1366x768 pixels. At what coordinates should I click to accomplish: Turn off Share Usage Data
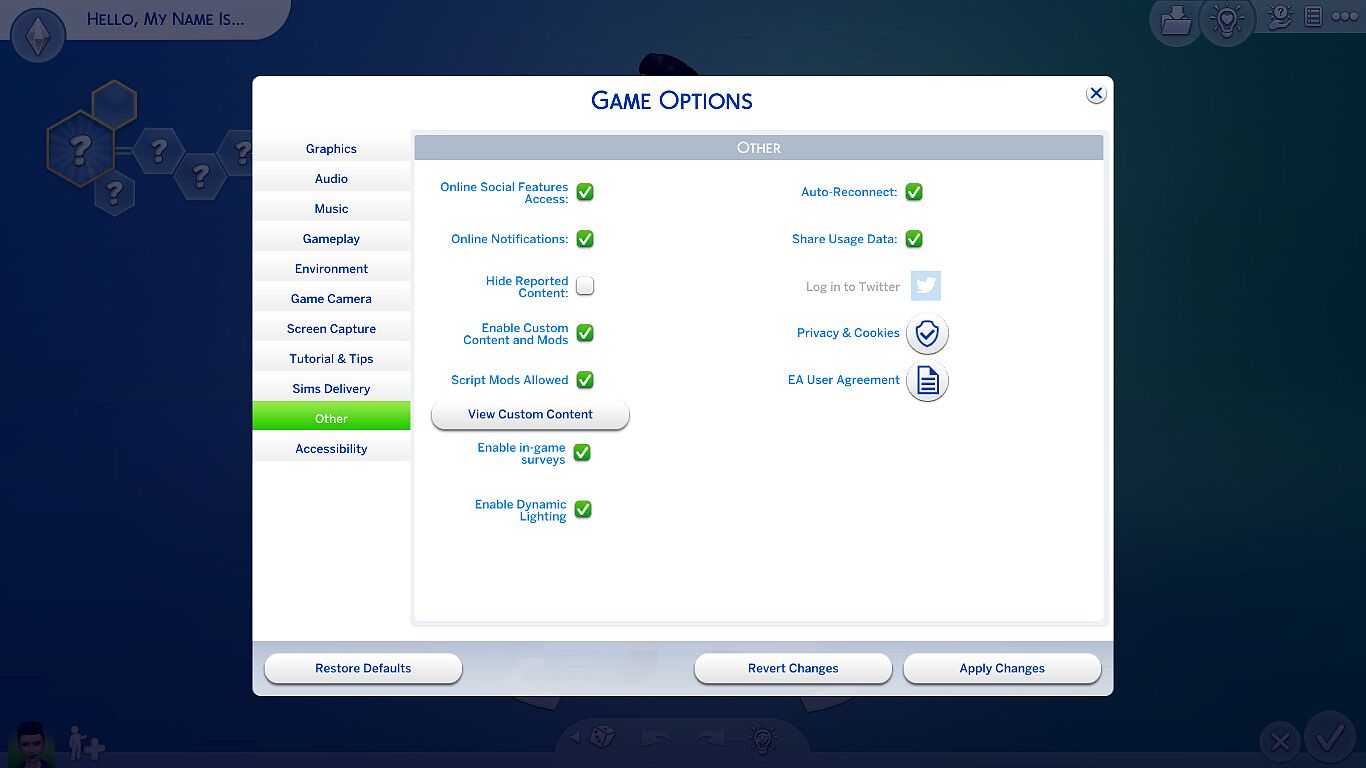pos(913,239)
